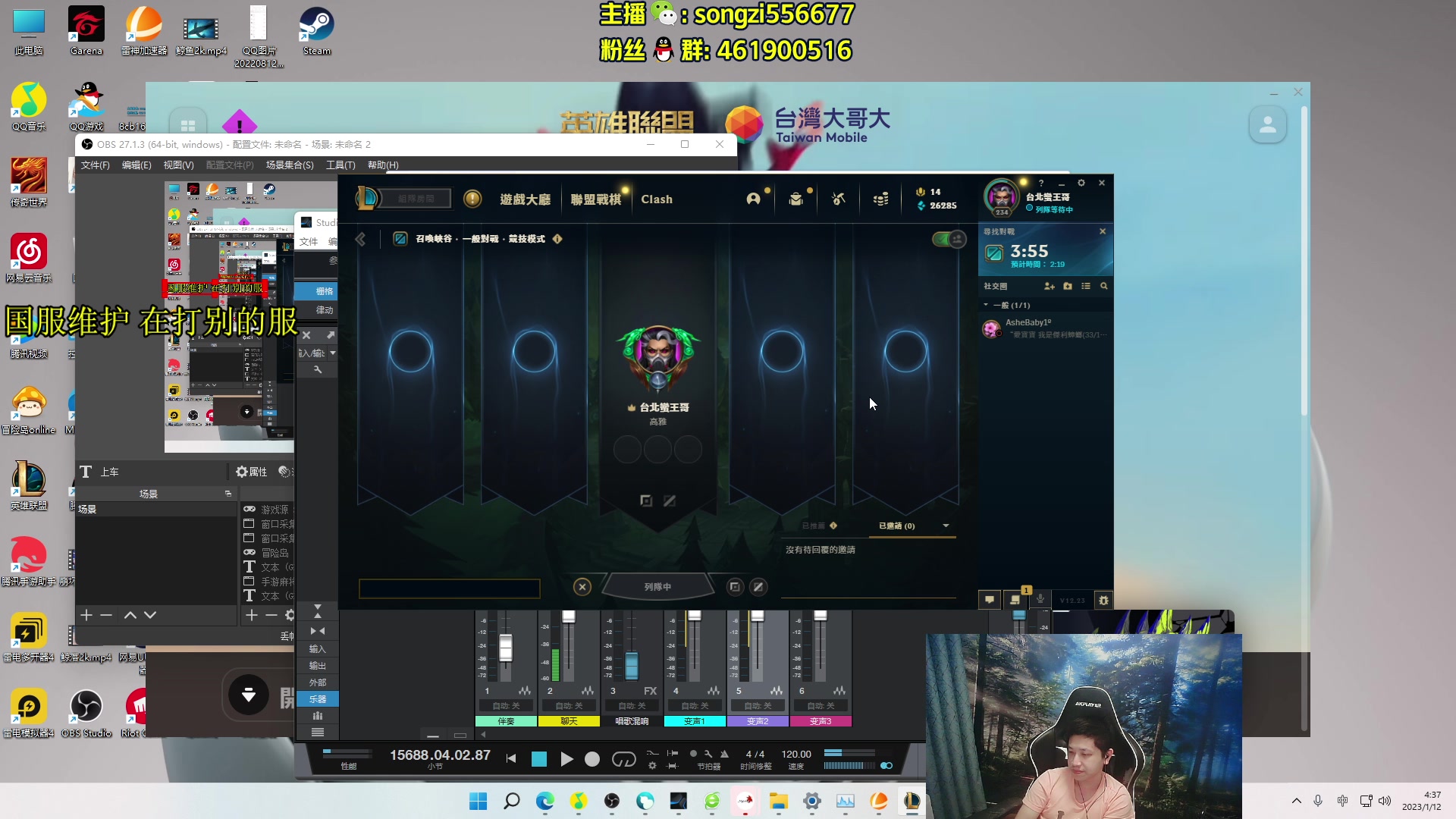This screenshot has width=1456, height=819.
Task: Open OBS 视图(V) menu
Action: point(178,165)
